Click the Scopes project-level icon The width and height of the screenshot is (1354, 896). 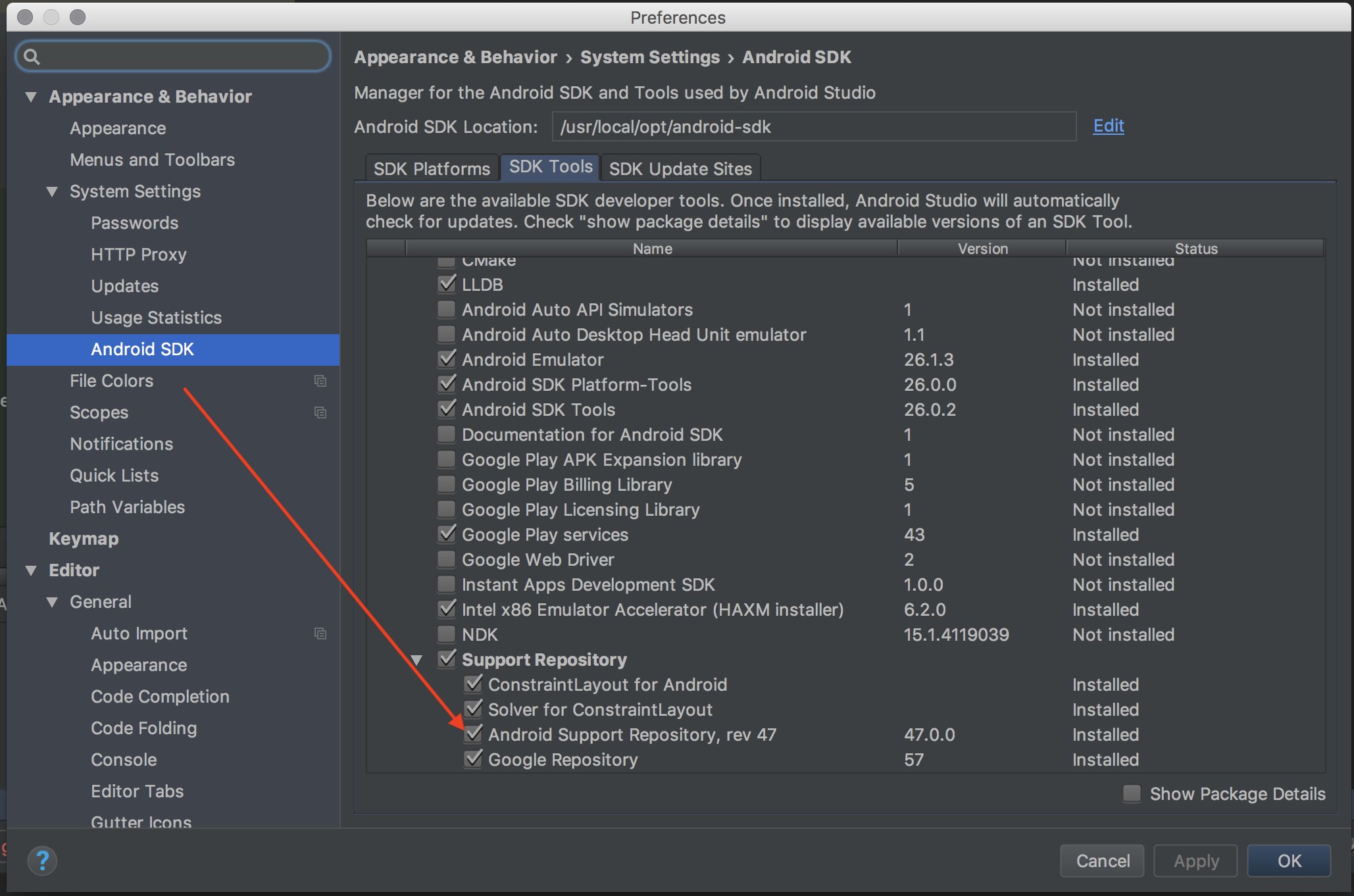coord(320,412)
